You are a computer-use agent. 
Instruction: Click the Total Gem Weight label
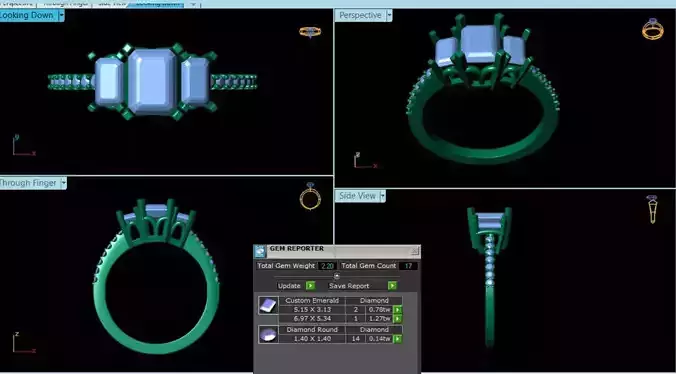[x=286, y=266]
